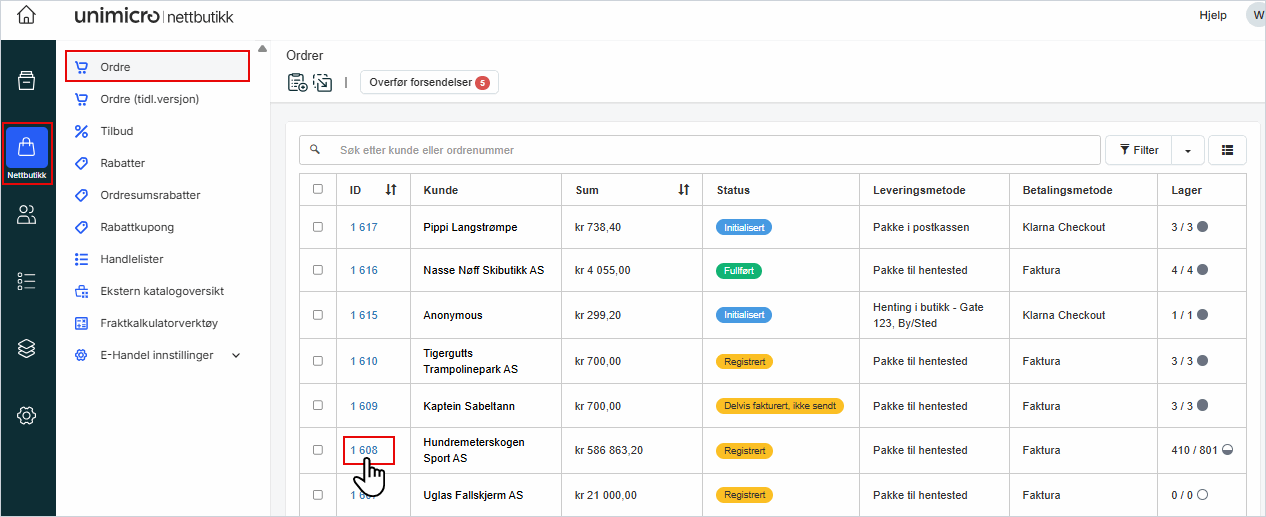Click the Overfør forsendelser button
The image size is (1266, 517).
429,83
